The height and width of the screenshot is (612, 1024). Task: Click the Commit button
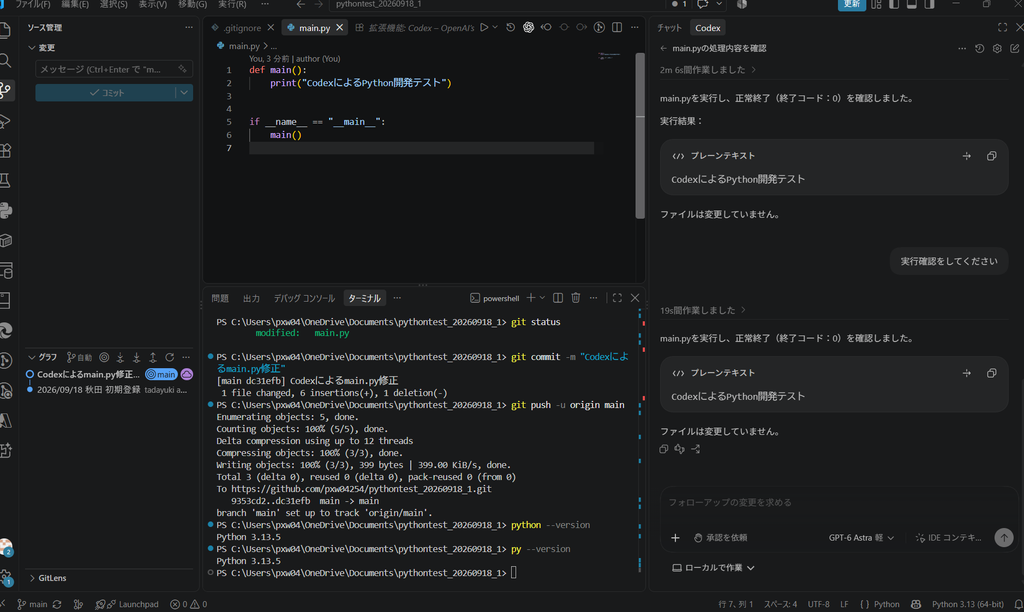tap(106, 93)
